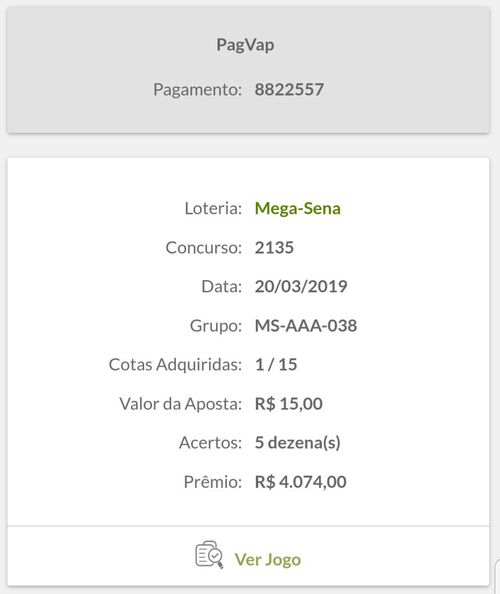Viewport: 500px width, 594px height.
Task: Select the 5 dezena(s) hits value
Action: [x=298, y=442]
